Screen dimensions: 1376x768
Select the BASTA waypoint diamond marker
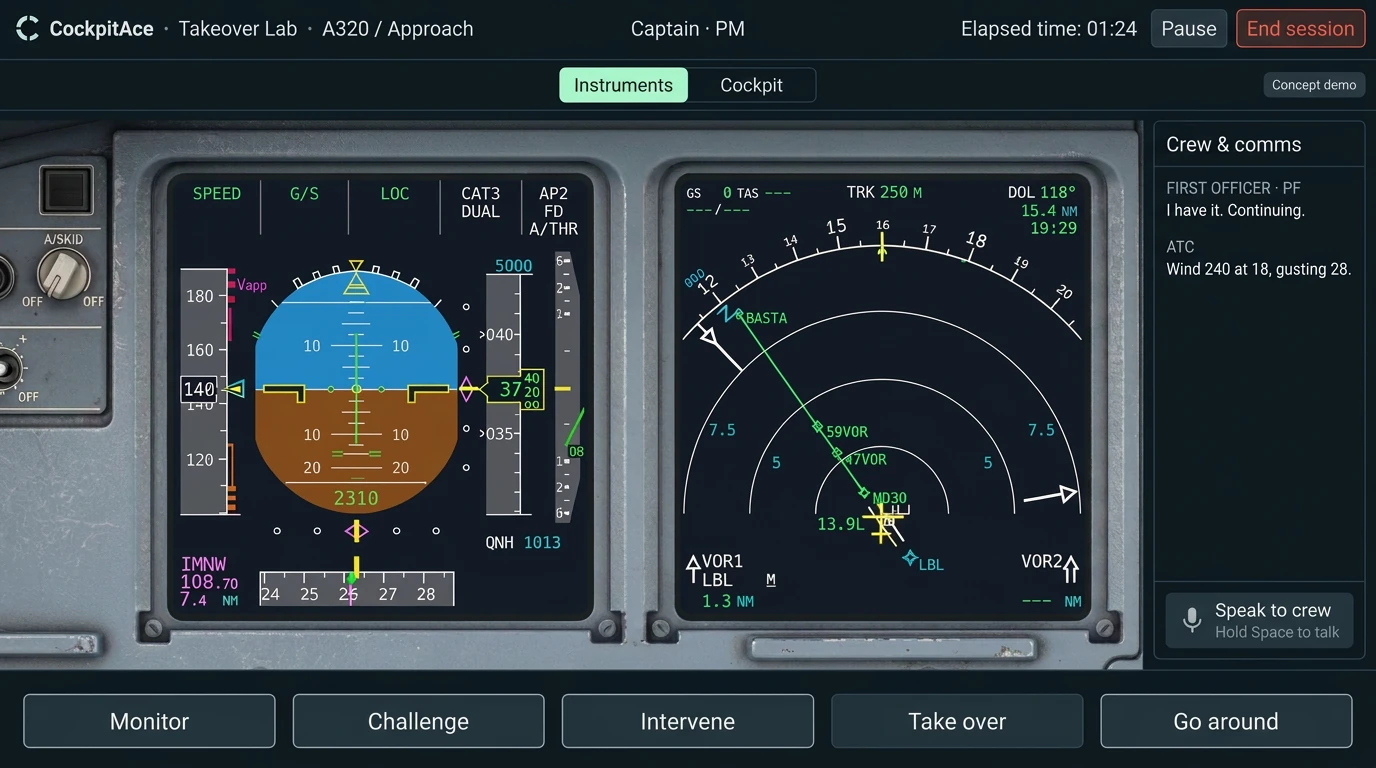tap(739, 315)
